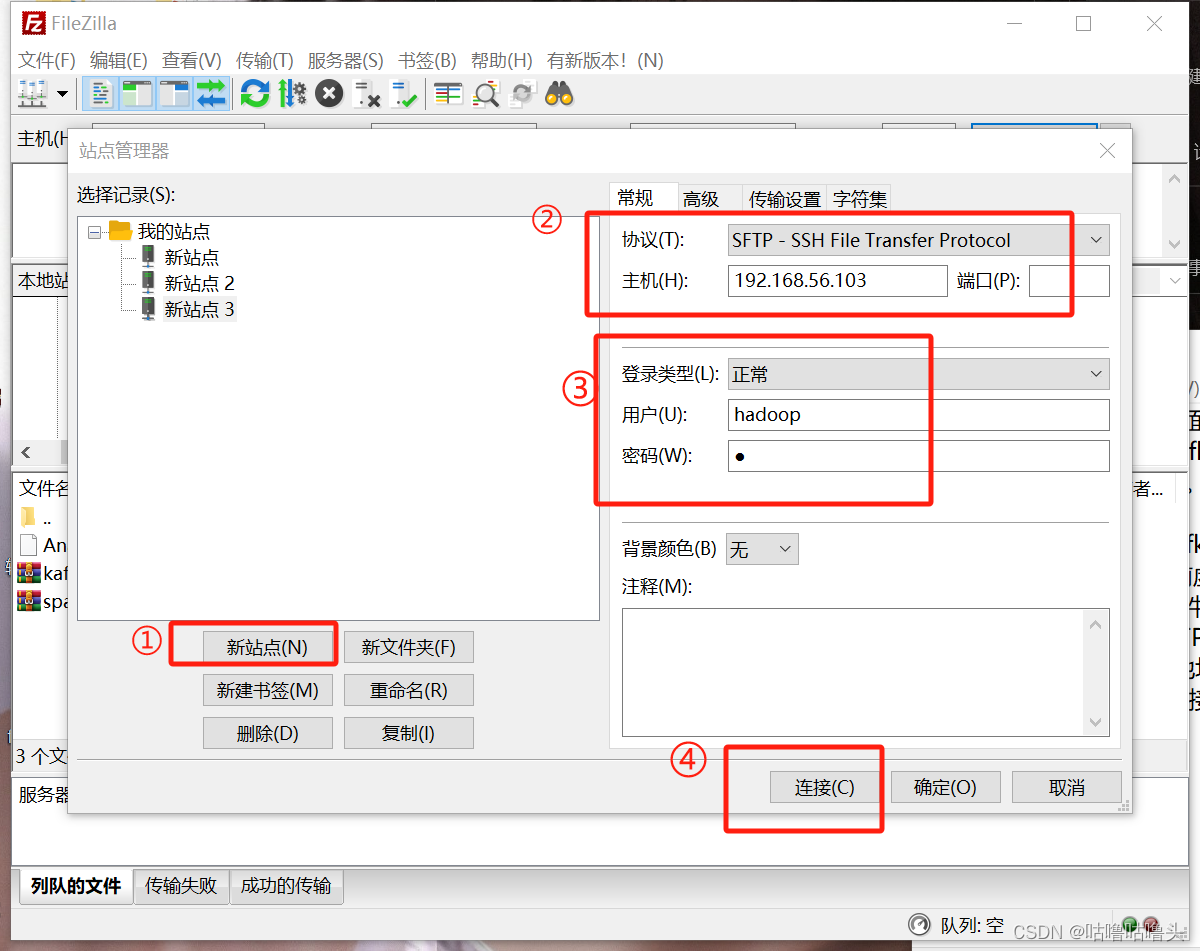Click the 新站点(N) button
1200x951 pixels.
267,647
